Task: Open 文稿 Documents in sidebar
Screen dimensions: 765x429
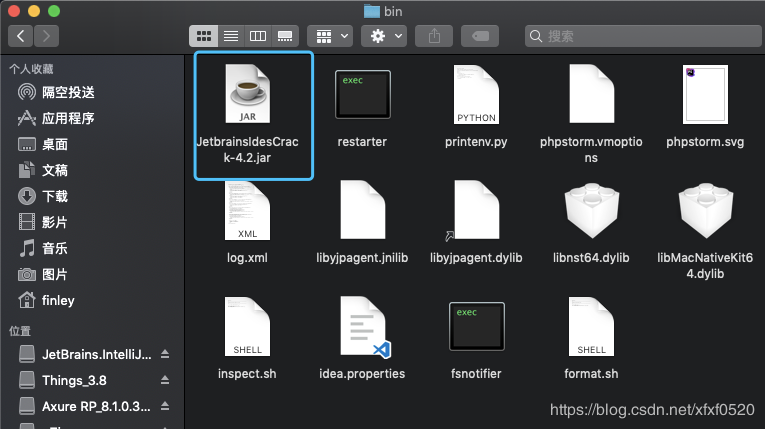Action: click(42, 170)
